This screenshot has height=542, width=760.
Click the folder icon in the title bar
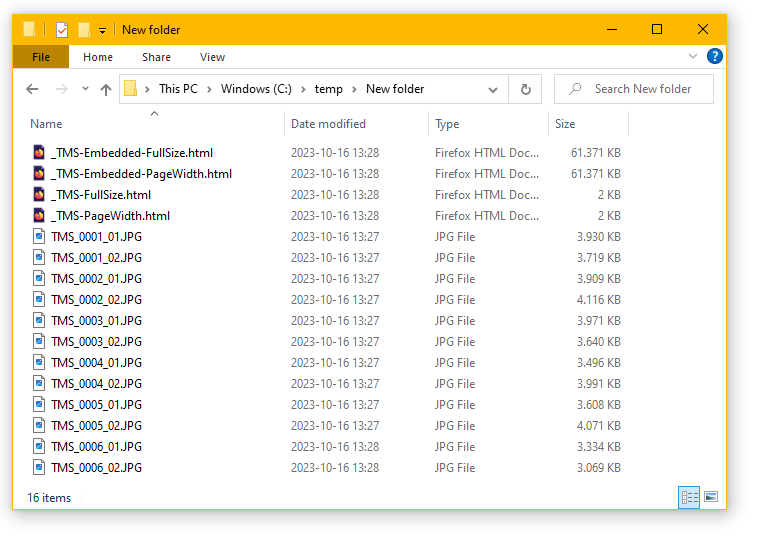click(30, 30)
